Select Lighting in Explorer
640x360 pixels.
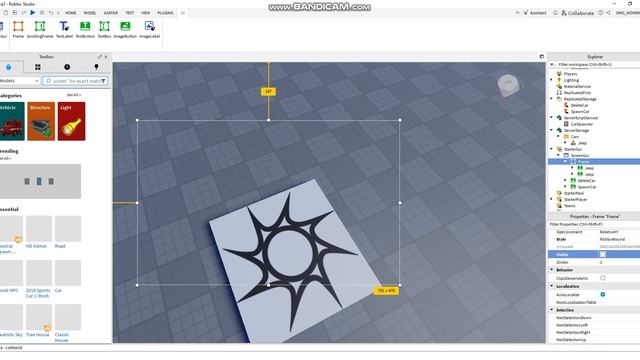click(571, 80)
